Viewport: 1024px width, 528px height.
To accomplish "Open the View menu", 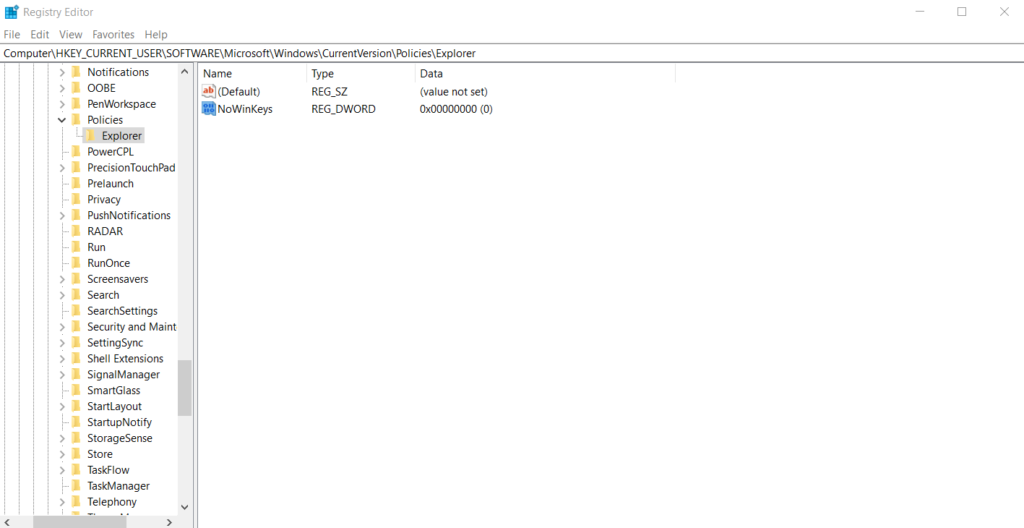I will 71,35.
